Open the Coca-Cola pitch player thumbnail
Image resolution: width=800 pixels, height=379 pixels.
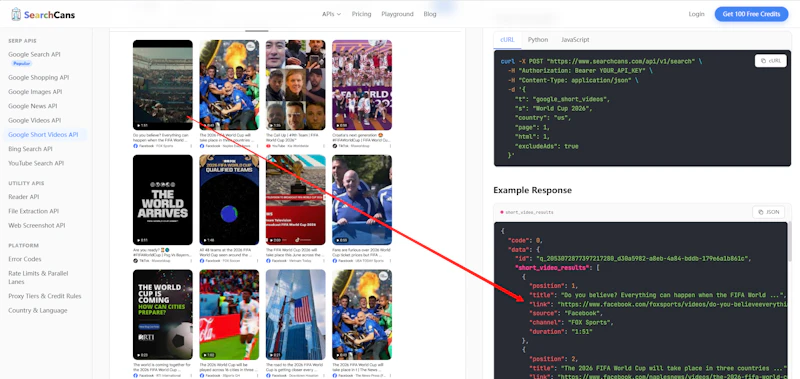(229, 314)
